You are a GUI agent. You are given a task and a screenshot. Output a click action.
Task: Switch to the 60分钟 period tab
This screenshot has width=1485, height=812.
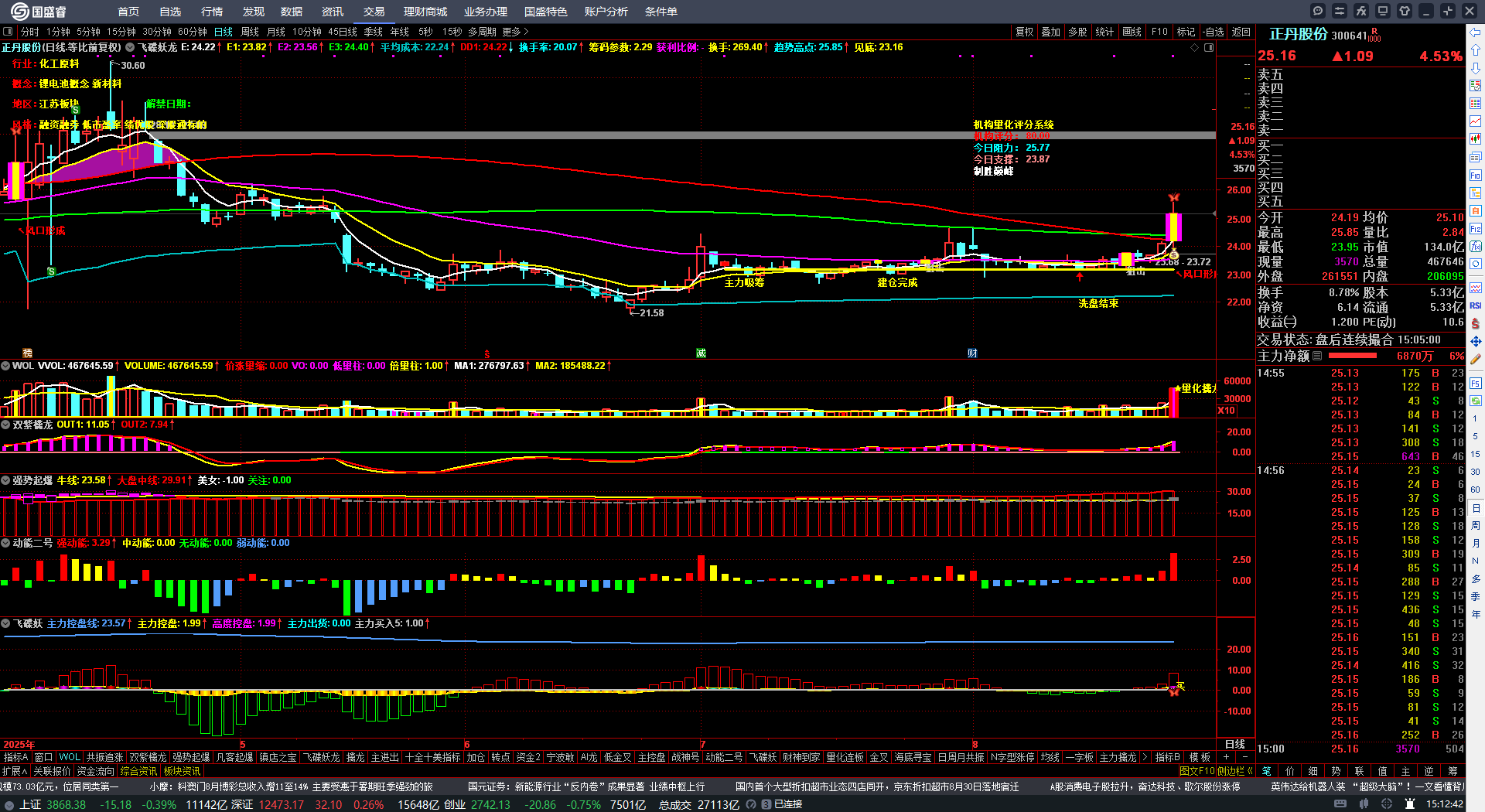193,32
